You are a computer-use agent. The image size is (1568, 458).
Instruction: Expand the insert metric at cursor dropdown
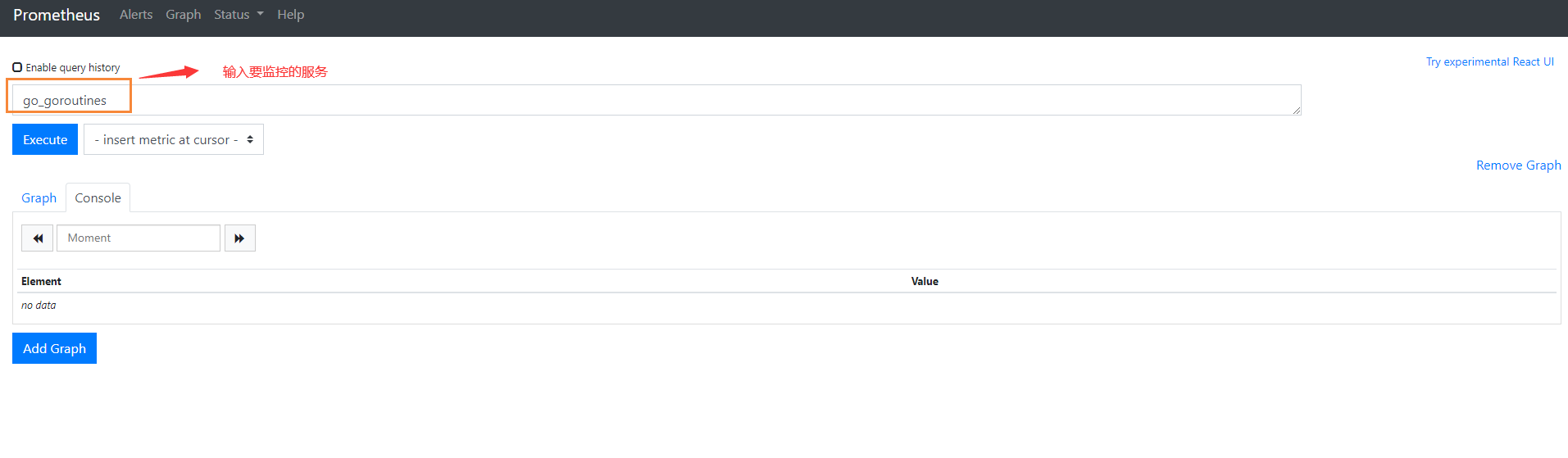click(x=174, y=140)
